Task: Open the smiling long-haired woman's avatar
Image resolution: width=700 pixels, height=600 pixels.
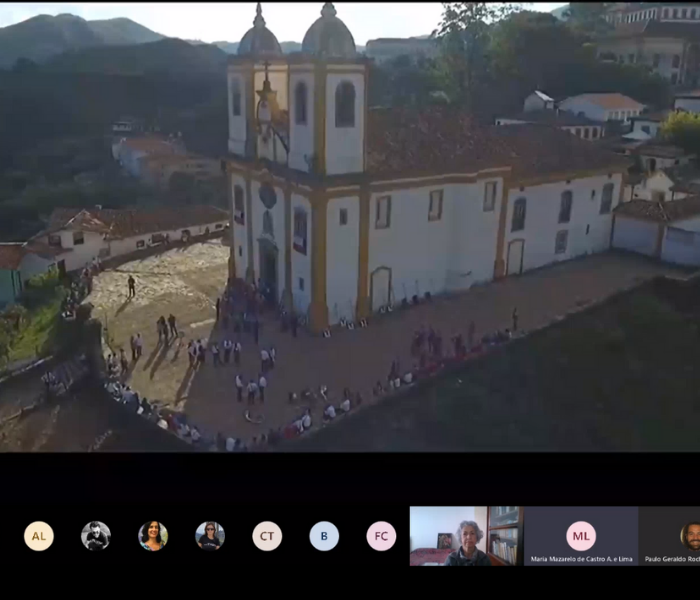Action: click(153, 536)
